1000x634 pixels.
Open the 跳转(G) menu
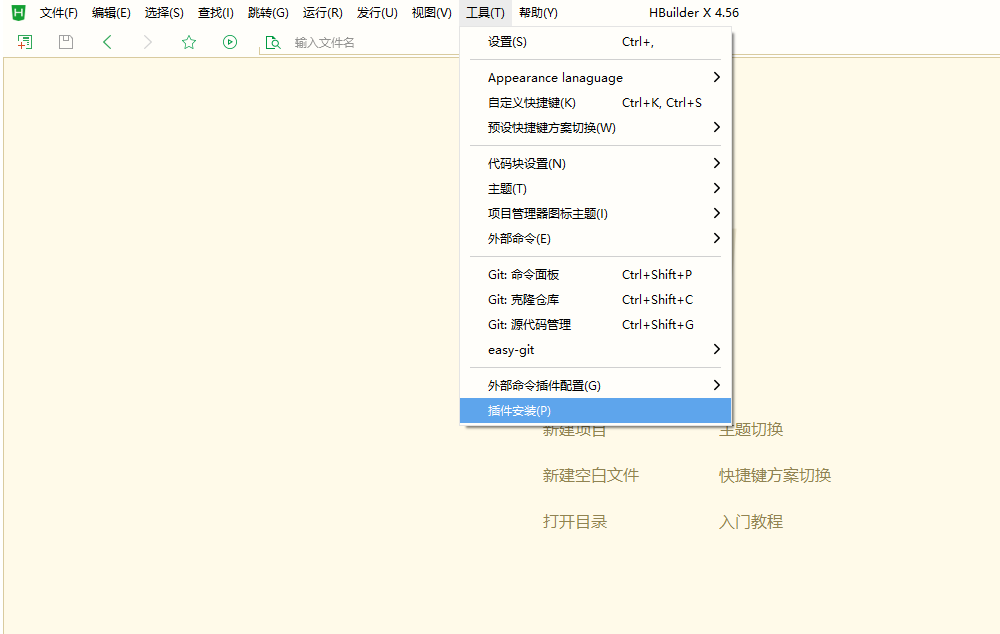click(x=268, y=13)
